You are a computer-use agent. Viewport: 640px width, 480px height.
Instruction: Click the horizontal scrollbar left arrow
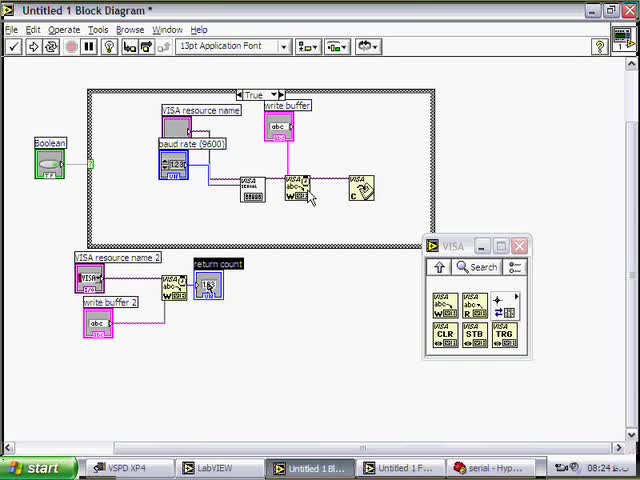(9, 448)
